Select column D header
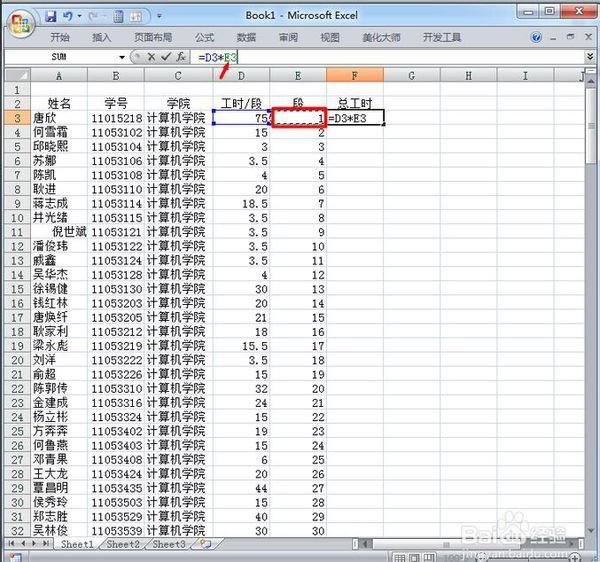 tap(241, 75)
